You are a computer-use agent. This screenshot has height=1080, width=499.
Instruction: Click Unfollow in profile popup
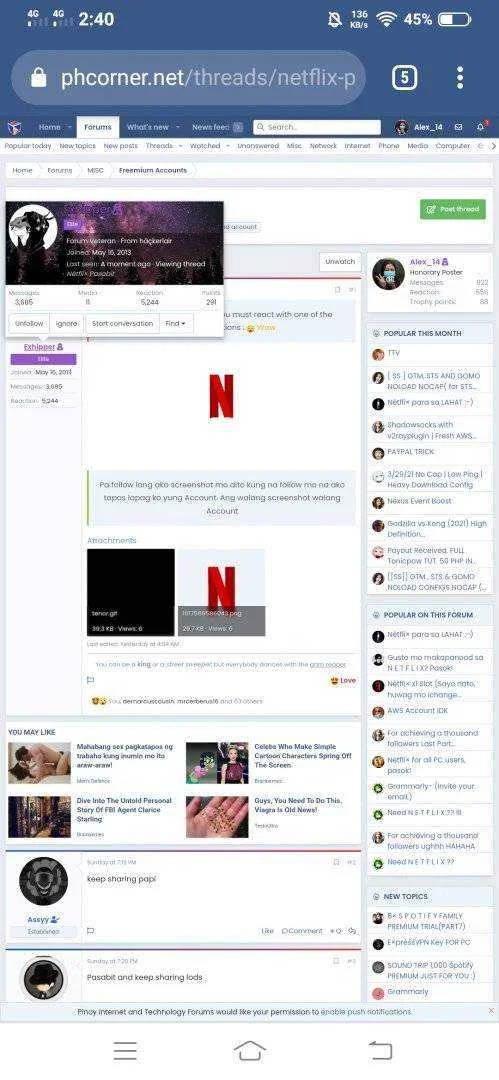tap(29, 324)
